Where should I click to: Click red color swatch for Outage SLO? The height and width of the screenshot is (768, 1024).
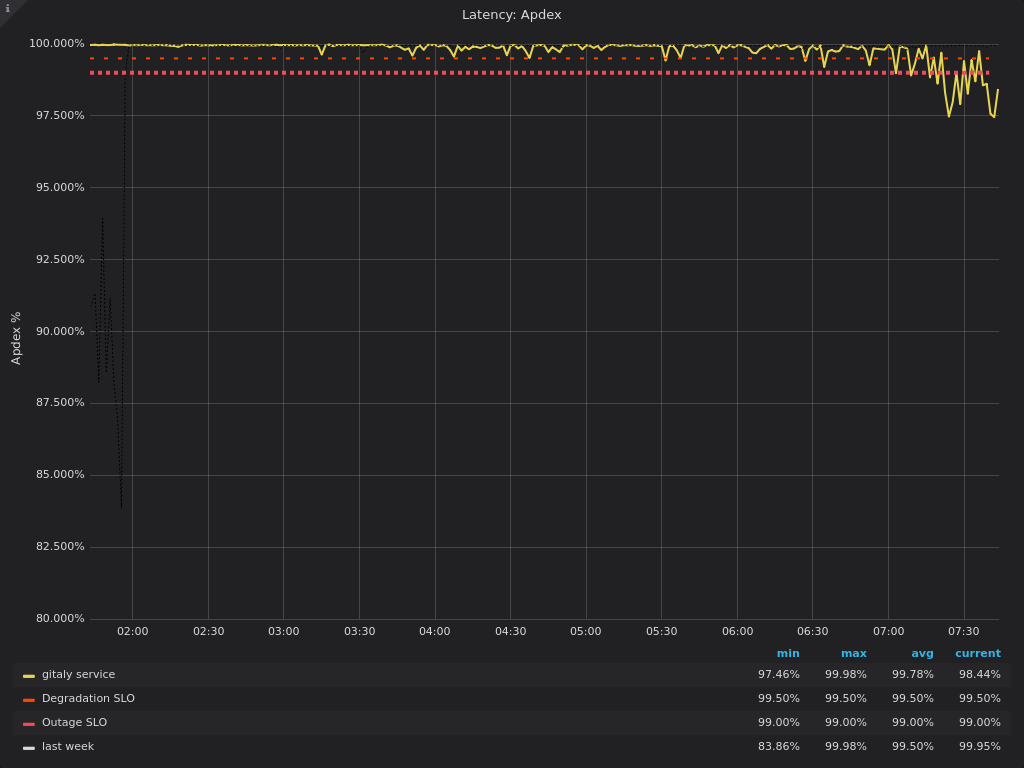[29, 724]
